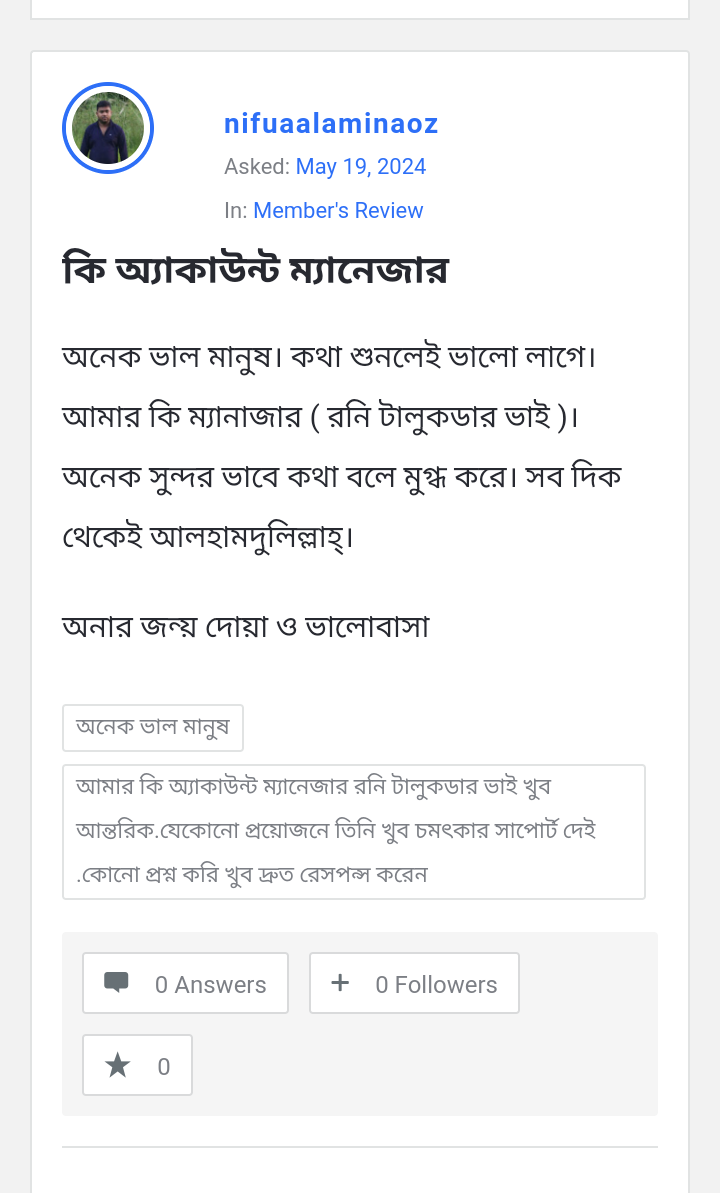Viewport: 720px width, 1193px height.
Task: Open the nifuaalaminaoz profile picture
Action: tap(108, 128)
